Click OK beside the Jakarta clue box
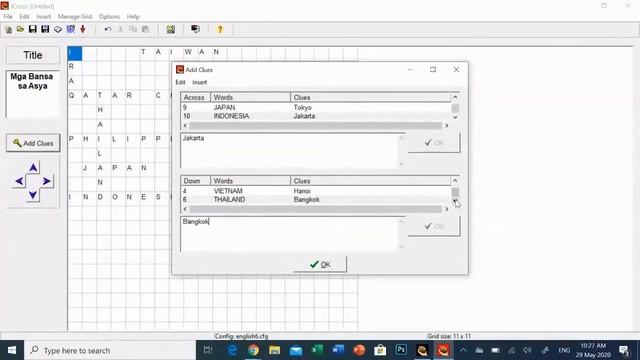640x360 pixels. [x=434, y=142]
